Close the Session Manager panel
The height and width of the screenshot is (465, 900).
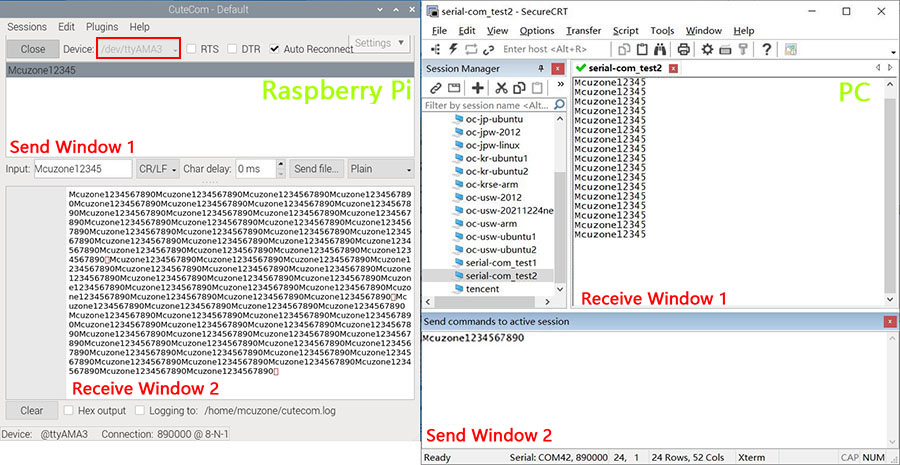click(557, 69)
